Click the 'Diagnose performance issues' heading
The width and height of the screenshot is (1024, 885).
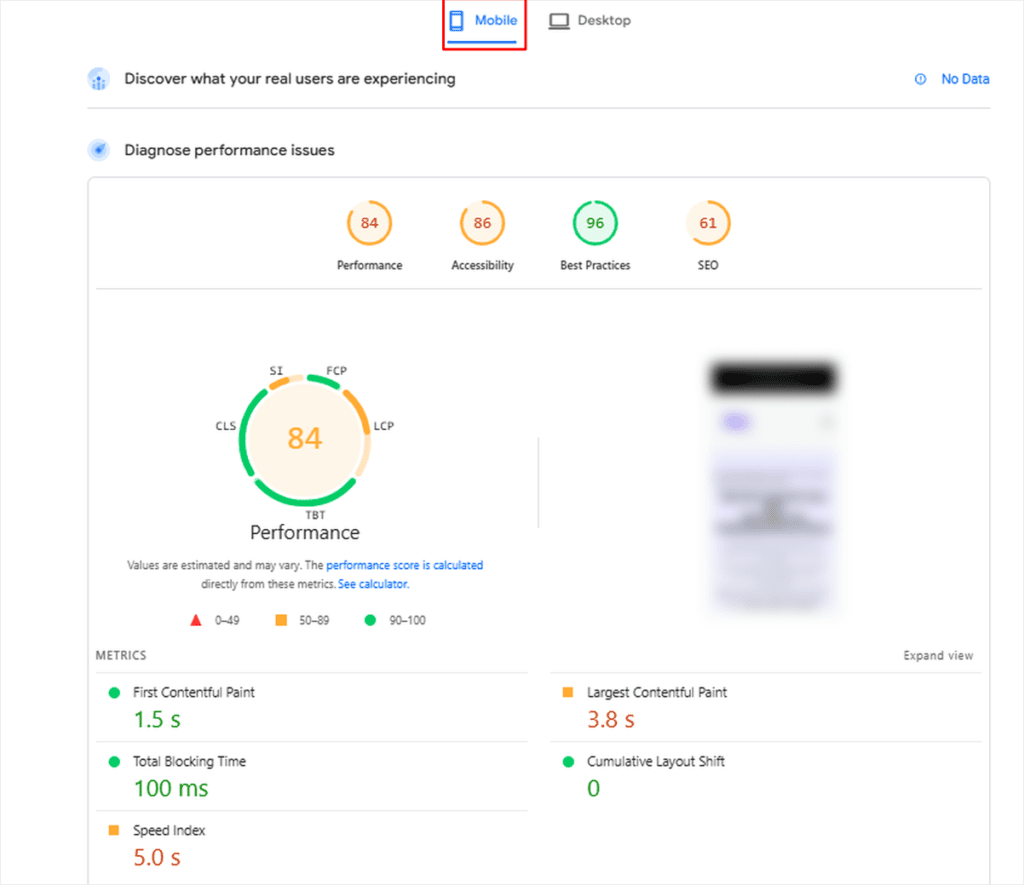pyautogui.click(x=229, y=150)
